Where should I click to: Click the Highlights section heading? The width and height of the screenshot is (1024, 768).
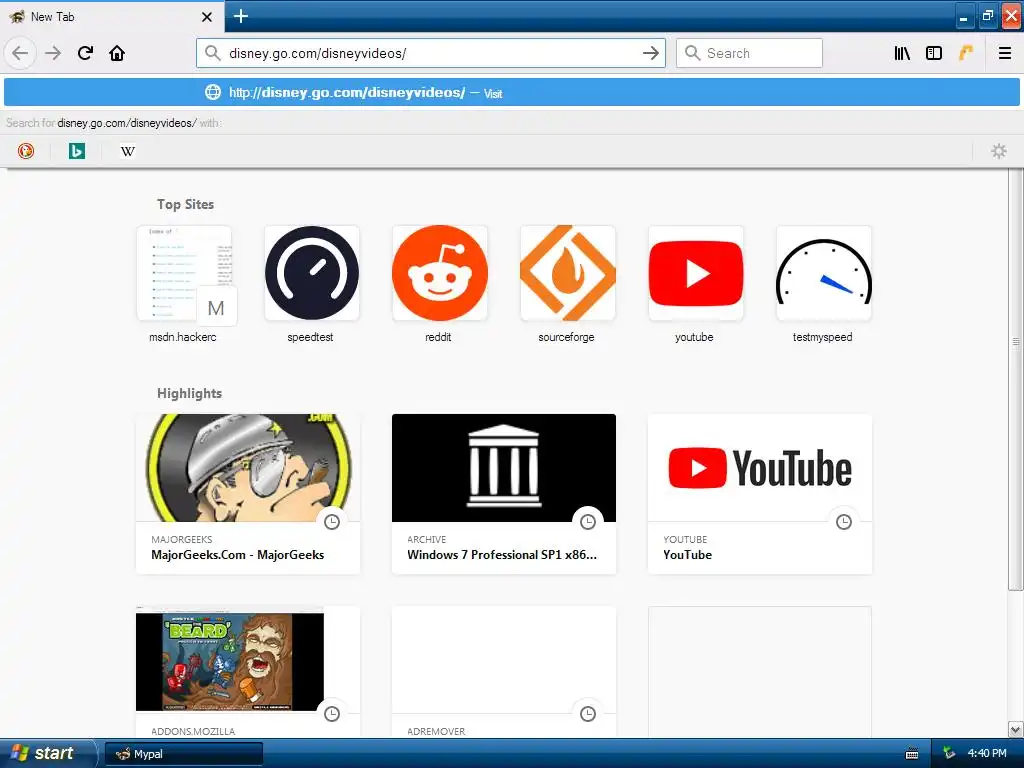[x=189, y=393]
